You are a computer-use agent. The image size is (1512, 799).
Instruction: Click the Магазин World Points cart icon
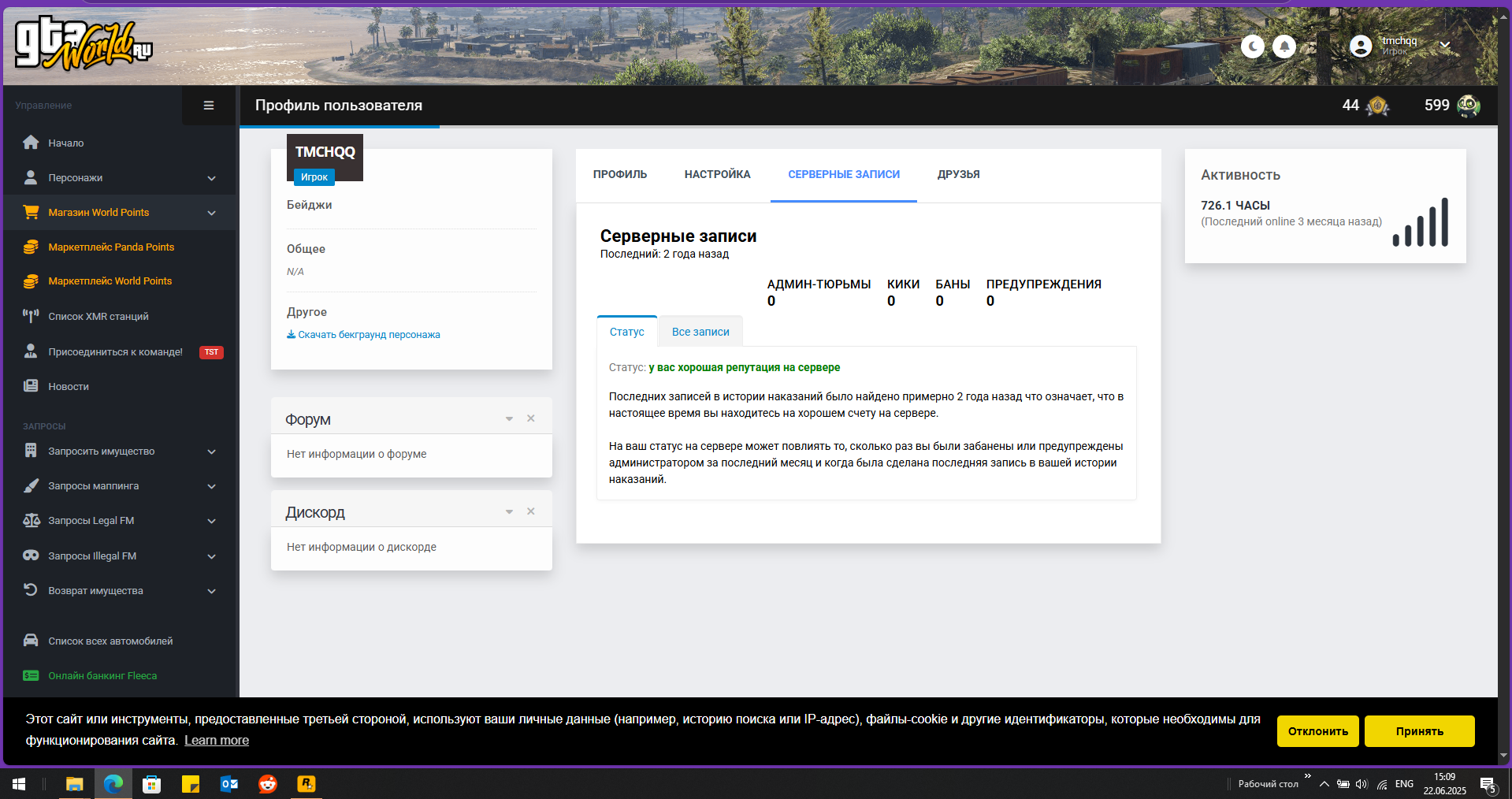(31, 212)
